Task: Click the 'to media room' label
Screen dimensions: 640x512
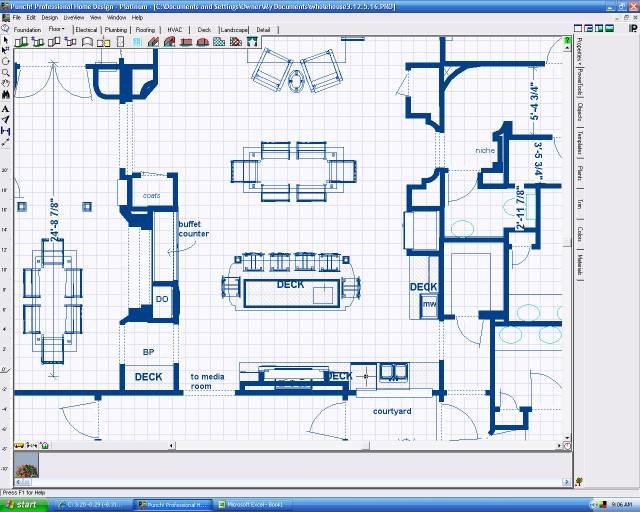Action: click(x=207, y=381)
